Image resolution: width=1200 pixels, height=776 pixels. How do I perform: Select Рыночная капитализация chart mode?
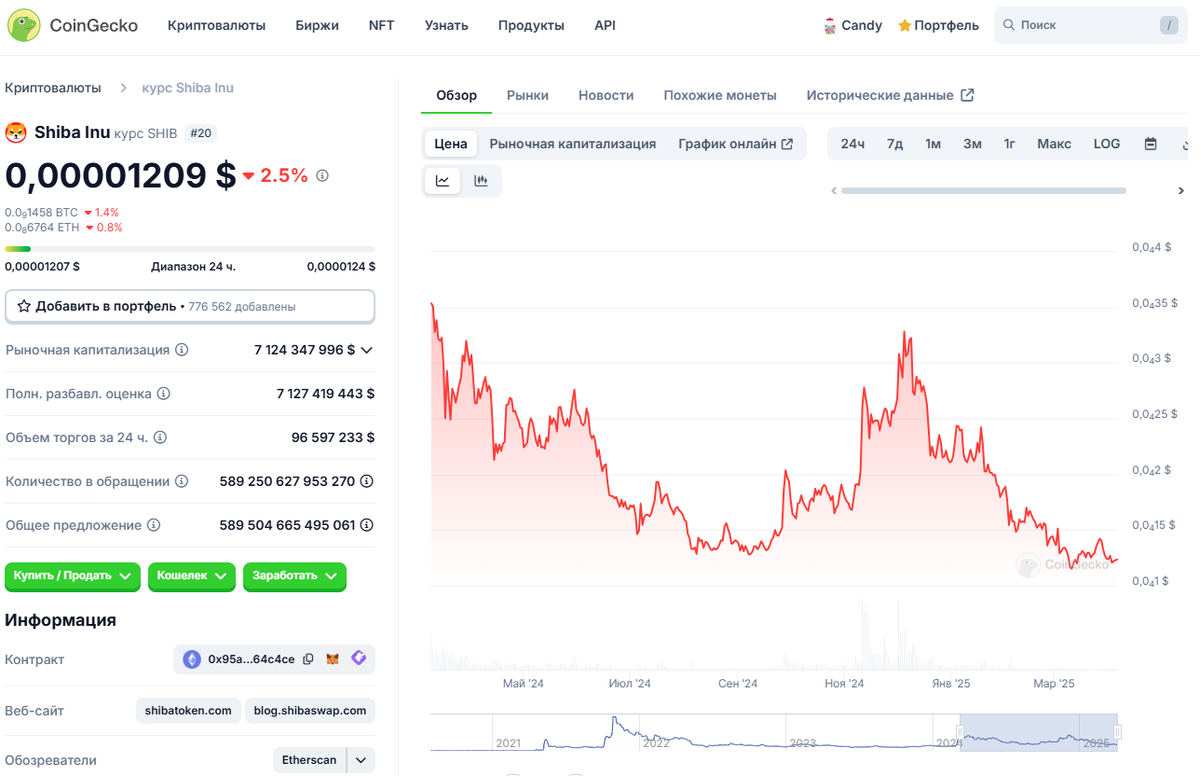pyautogui.click(x=573, y=144)
